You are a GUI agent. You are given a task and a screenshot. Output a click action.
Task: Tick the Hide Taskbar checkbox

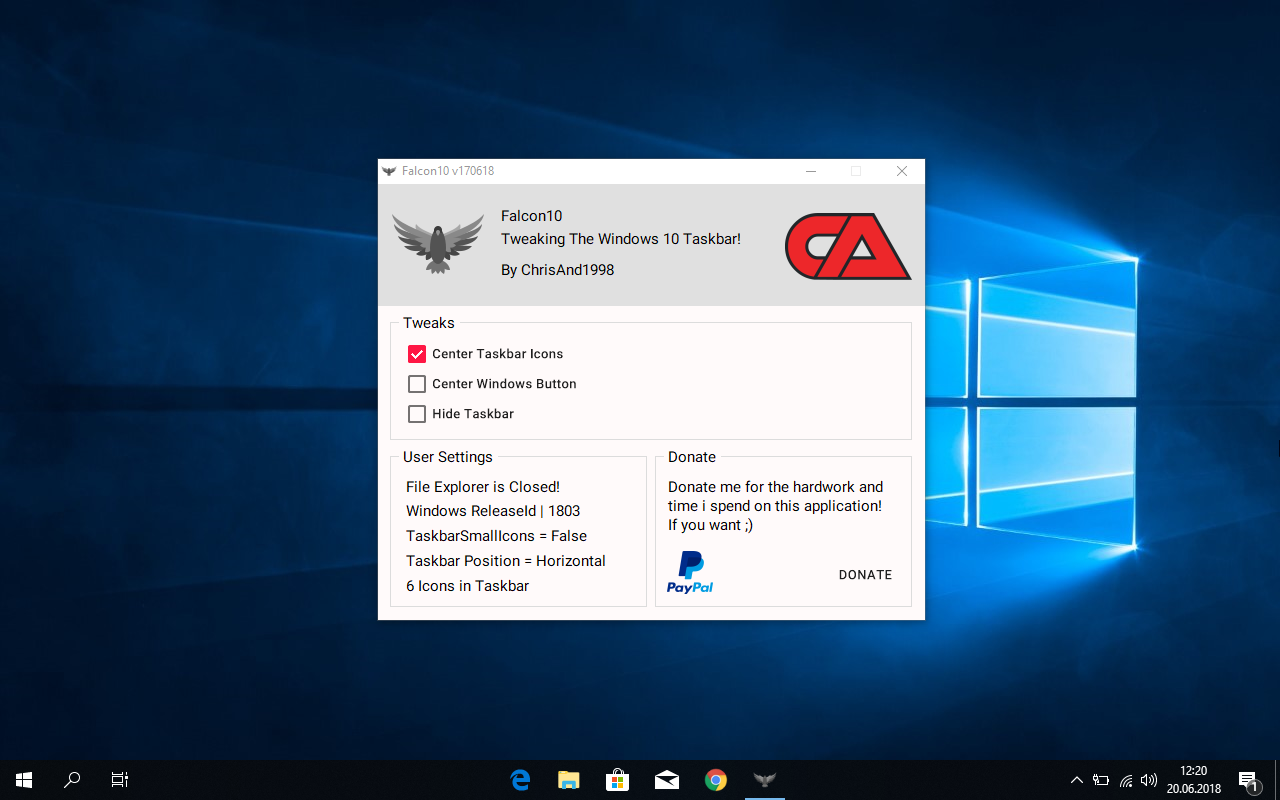(x=417, y=414)
